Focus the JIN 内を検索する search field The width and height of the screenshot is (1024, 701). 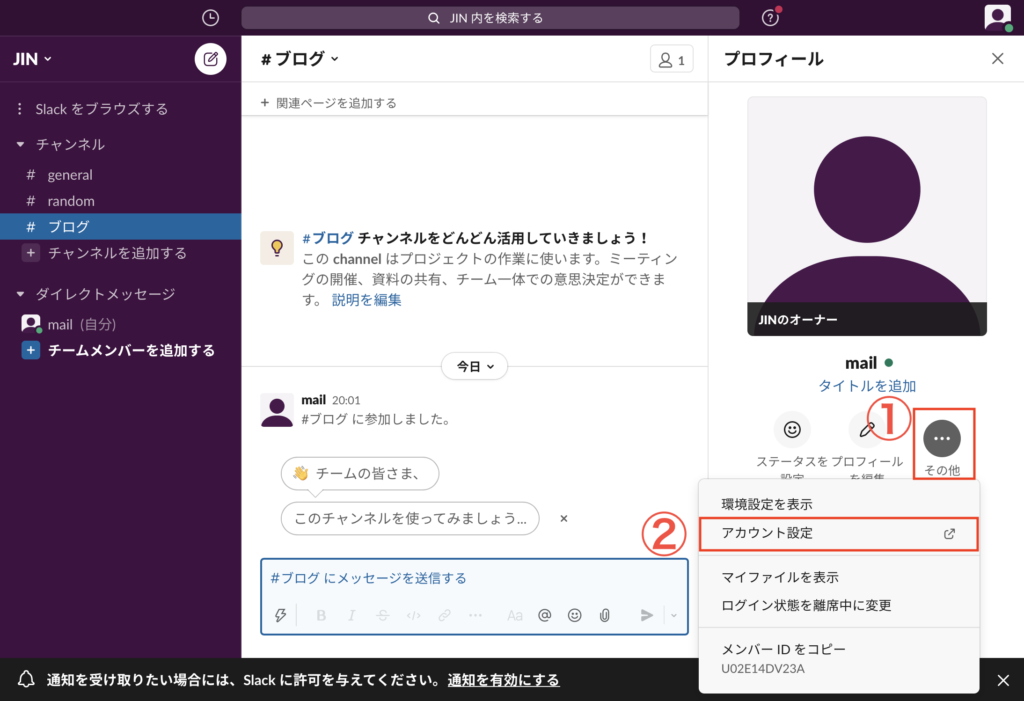[x=490, y=18]
